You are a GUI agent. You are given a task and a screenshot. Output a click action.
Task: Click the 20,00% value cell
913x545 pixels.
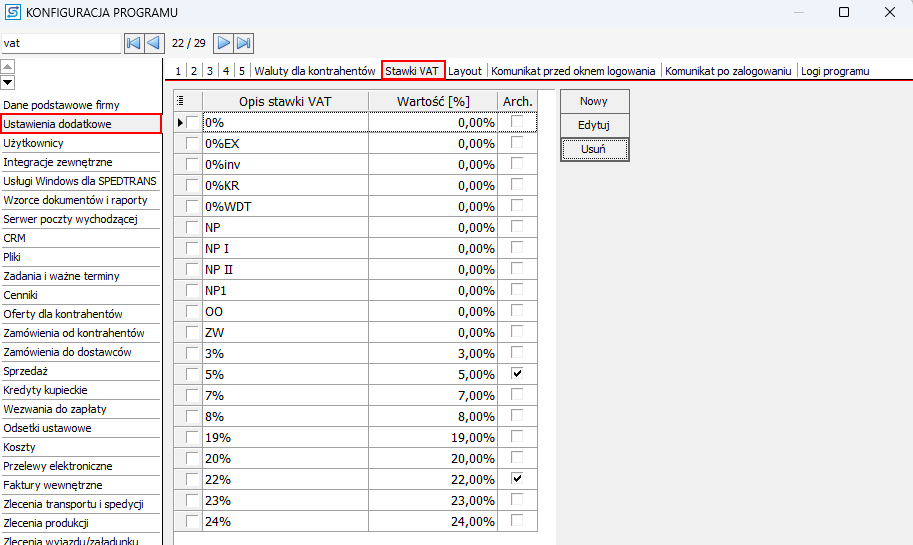[433, 458]
